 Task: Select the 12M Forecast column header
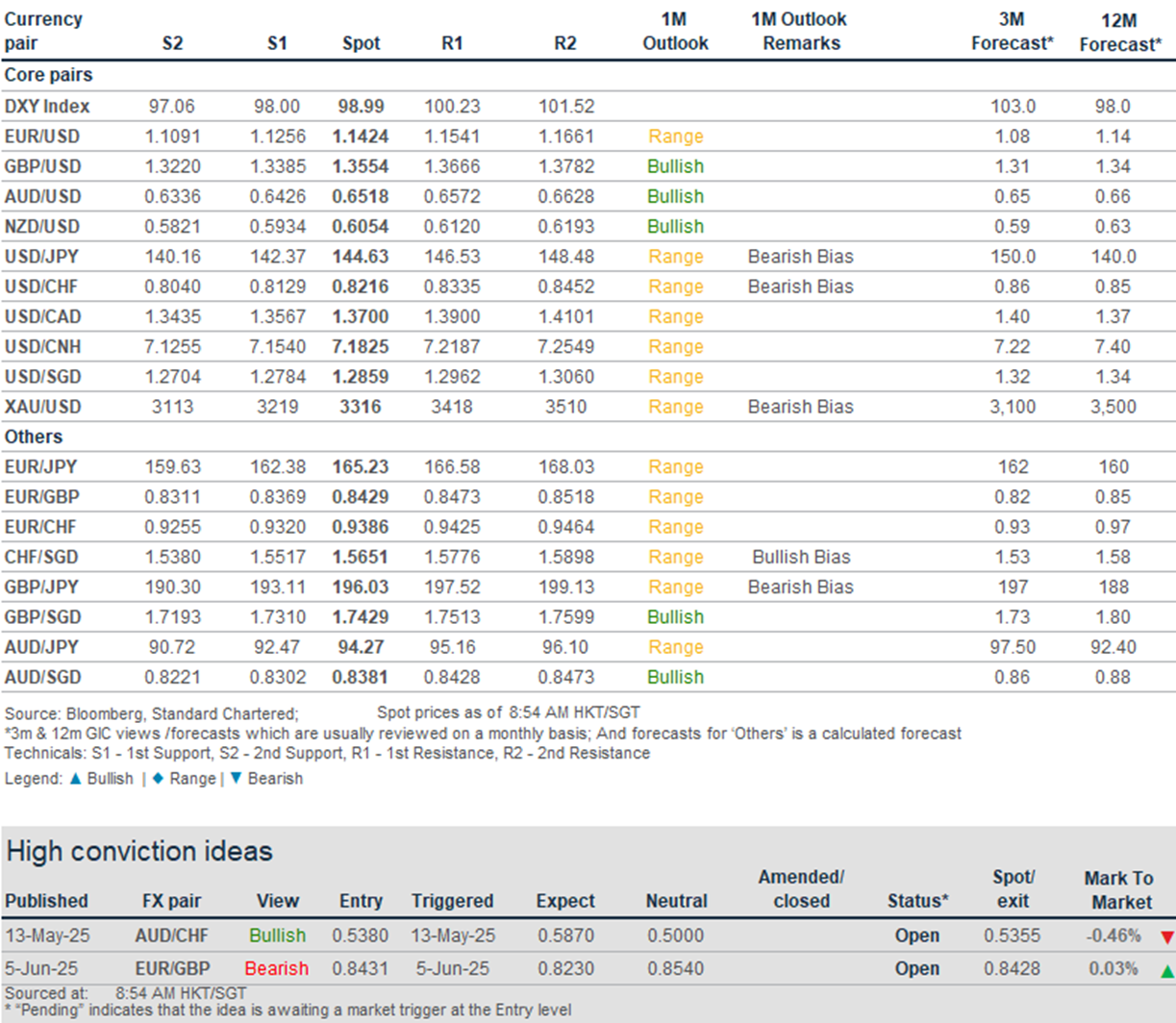point(1119,32)
